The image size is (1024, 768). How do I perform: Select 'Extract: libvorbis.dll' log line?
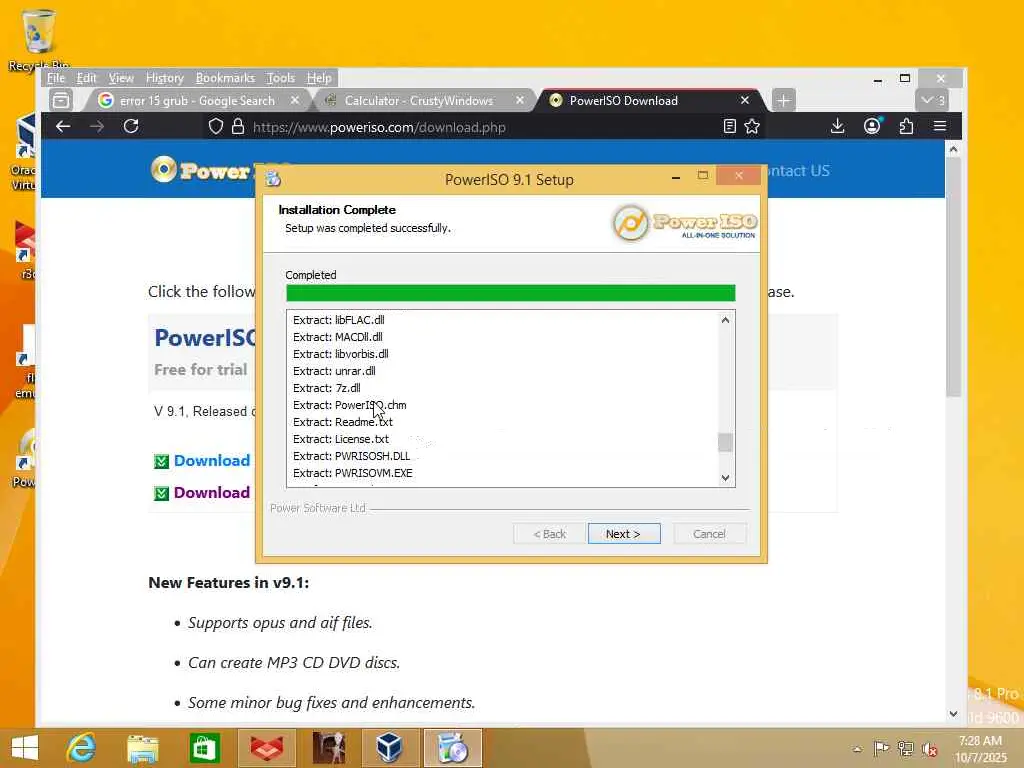coord(340,354)
